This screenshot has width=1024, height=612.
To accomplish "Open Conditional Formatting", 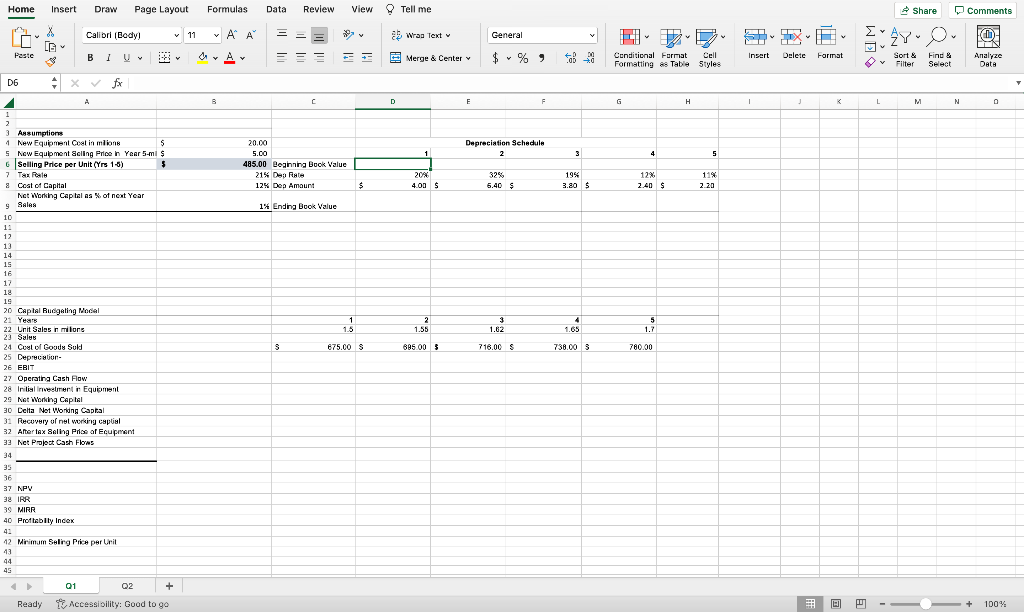I will 633,48.
